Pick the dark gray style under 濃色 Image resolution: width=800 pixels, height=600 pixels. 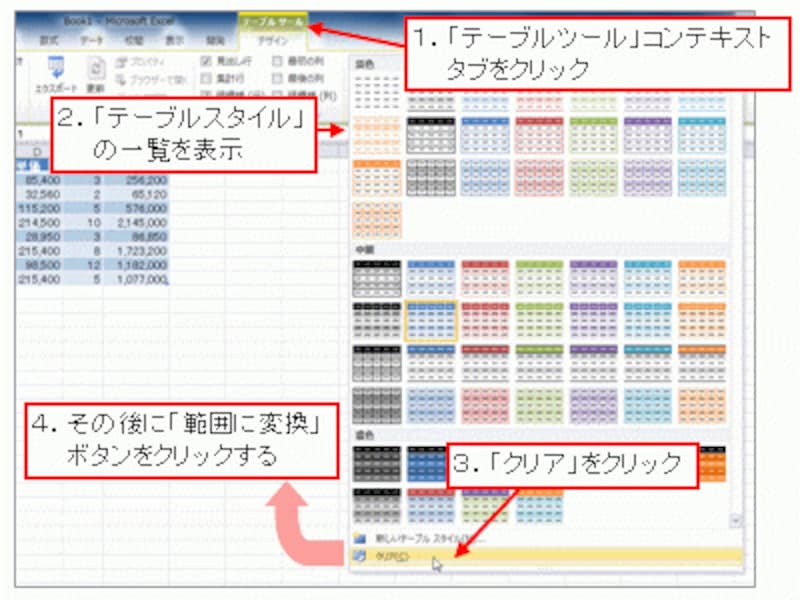[377, 464]
